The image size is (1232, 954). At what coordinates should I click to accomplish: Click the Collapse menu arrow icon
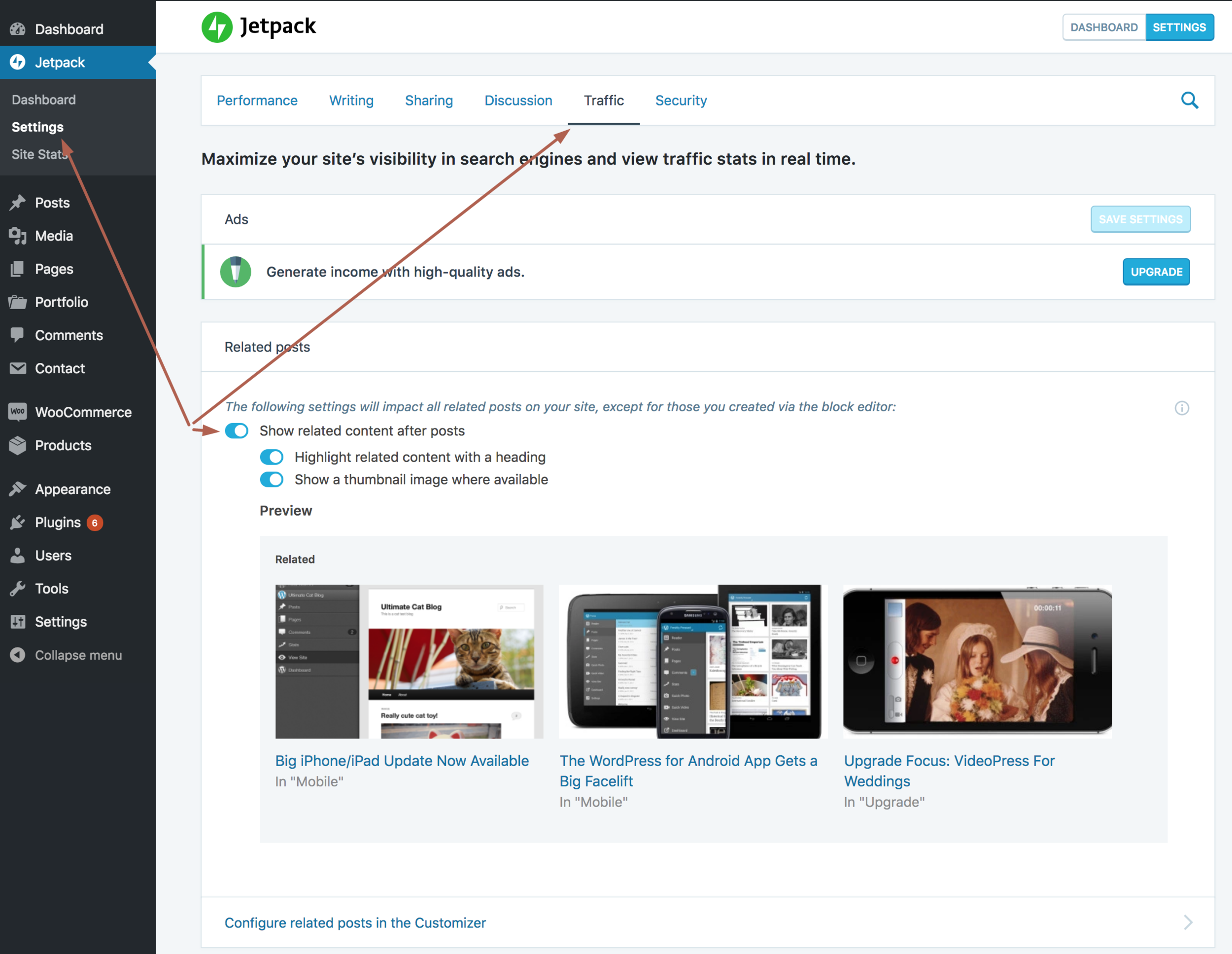(17, 655)
